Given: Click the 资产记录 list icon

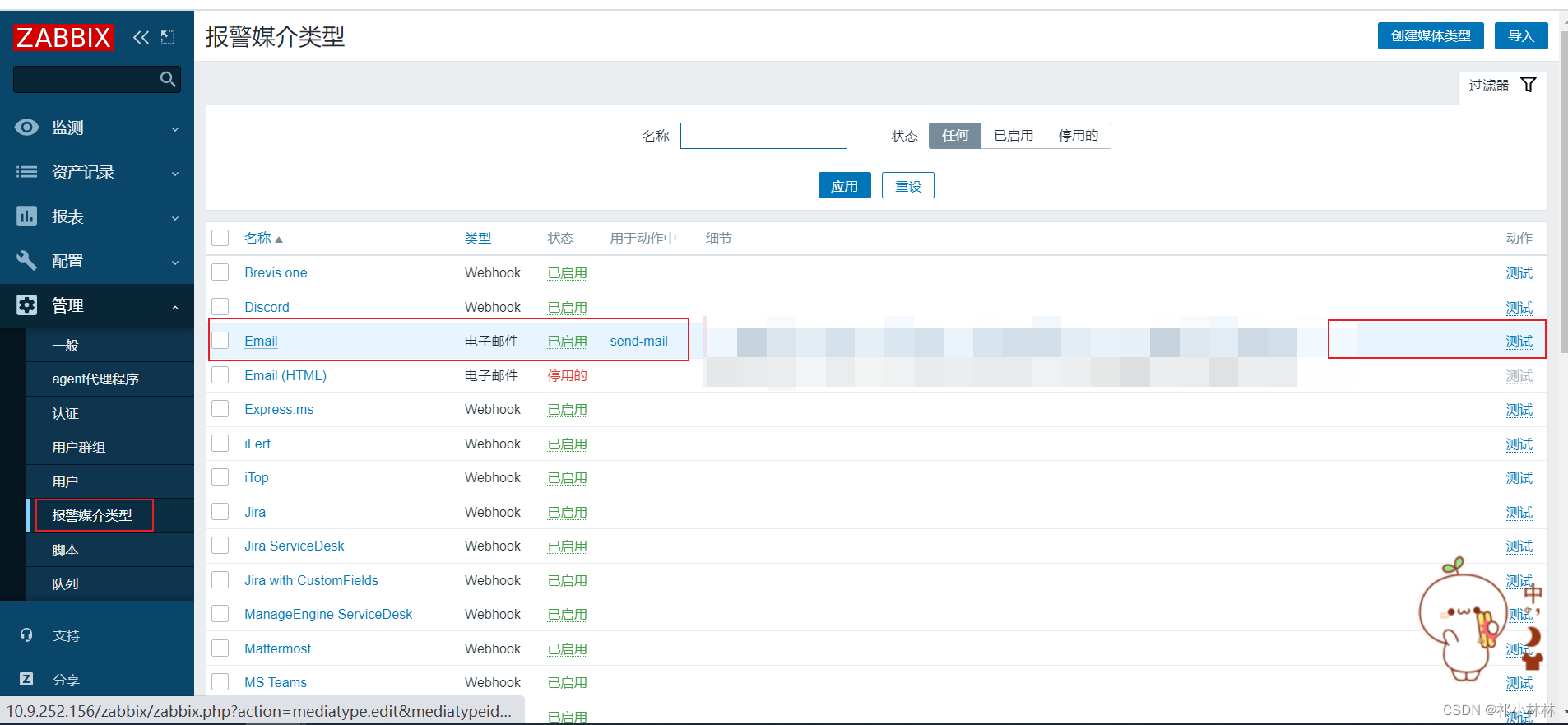Looking at the screenshot, I should [26, 172].
